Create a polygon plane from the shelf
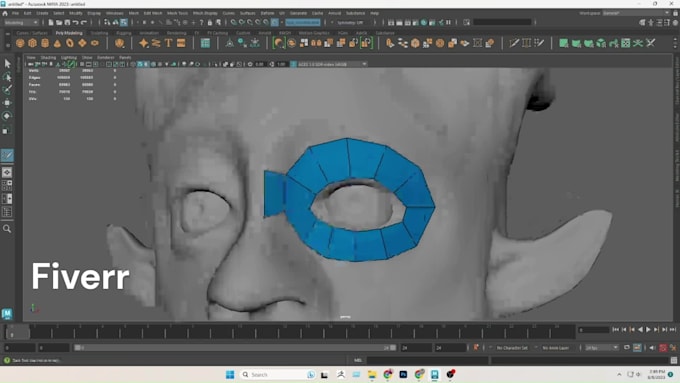Viewport: 680px width, 383px height. pos(82,43)
